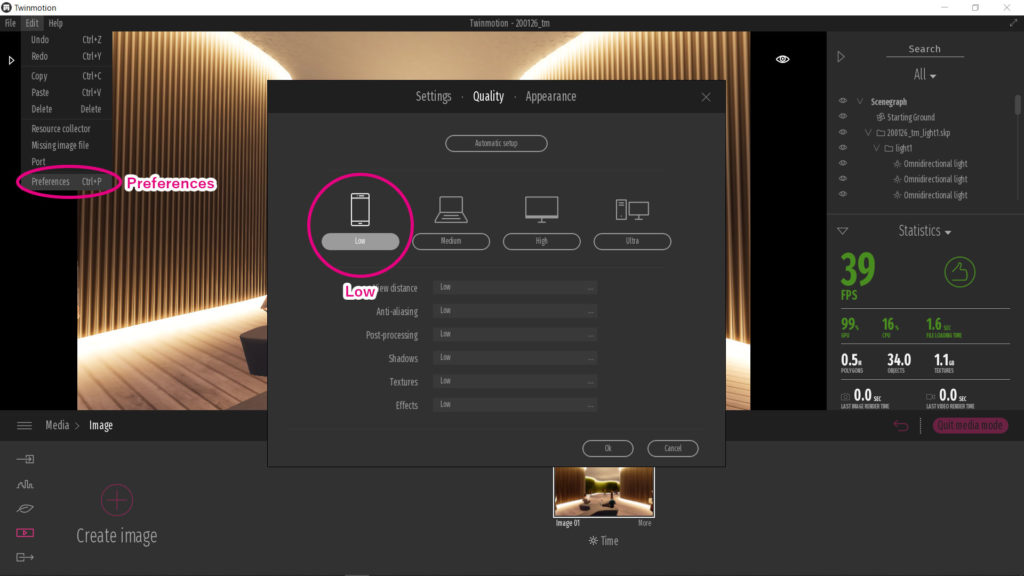Click the hamburger menu icon bottom-left
Image resolution: width=1024 pixels, height=576 pixels.
[x=24, y=425]
